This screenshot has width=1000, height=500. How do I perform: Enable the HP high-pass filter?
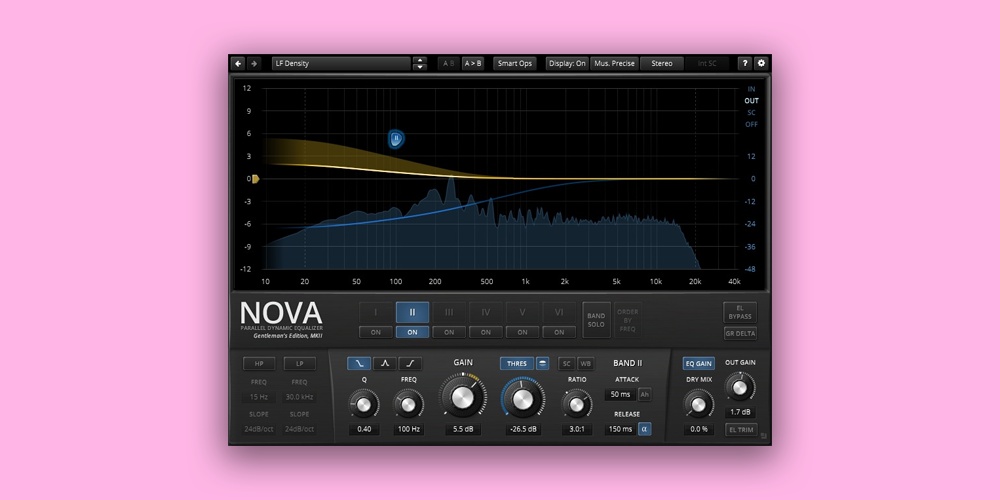pos(259,364)
